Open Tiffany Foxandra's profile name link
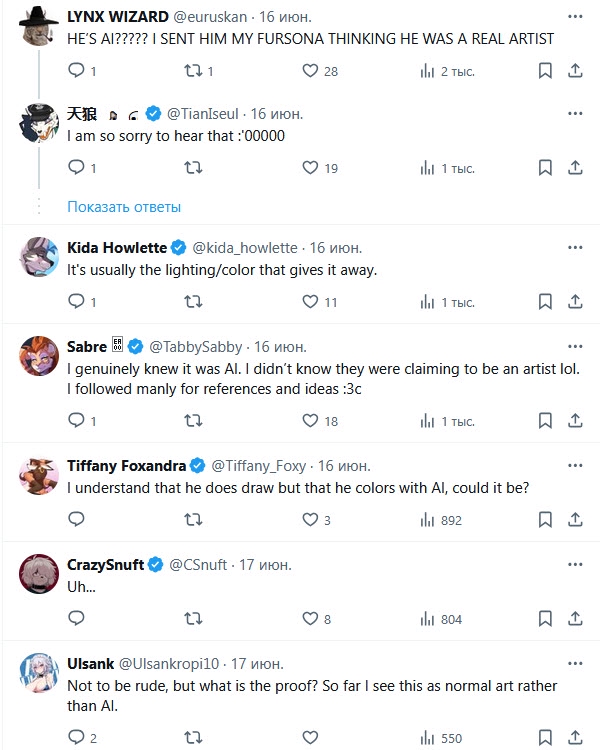This screenshot has width=600, height=750. coord(126,466)
